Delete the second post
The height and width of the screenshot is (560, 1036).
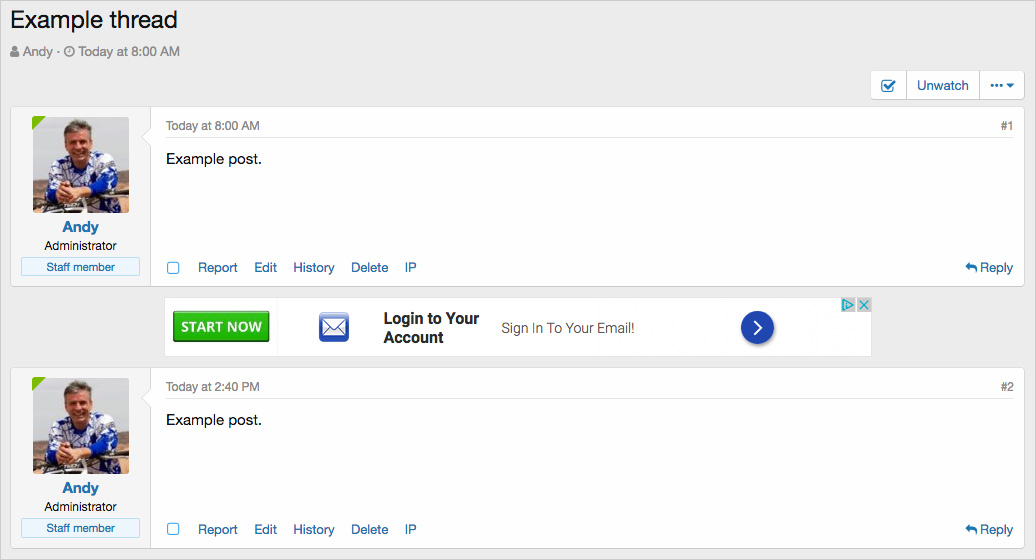click(x=369, y=530)
